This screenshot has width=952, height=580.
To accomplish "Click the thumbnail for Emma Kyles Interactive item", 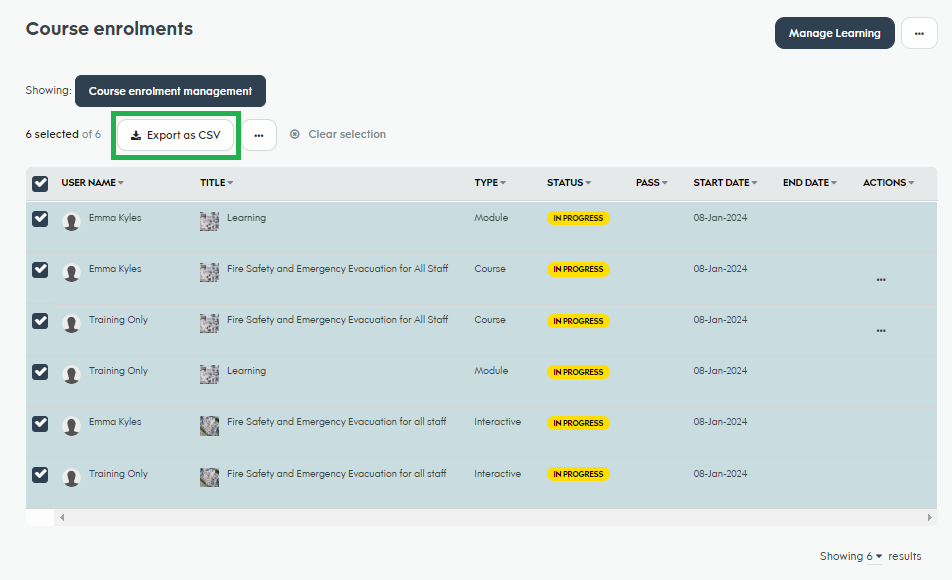I will [x=209, y=426].
